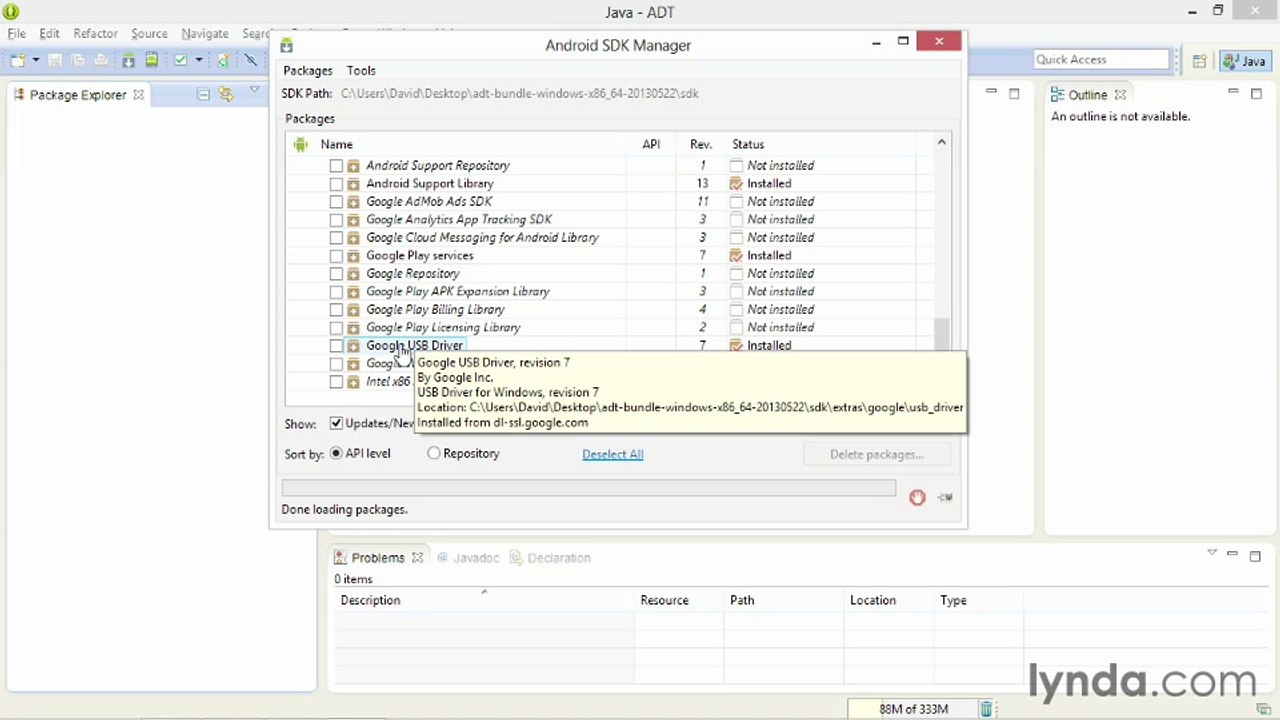Click the Java perspective button
1280x720 pixels.
tap(1244, 61)
